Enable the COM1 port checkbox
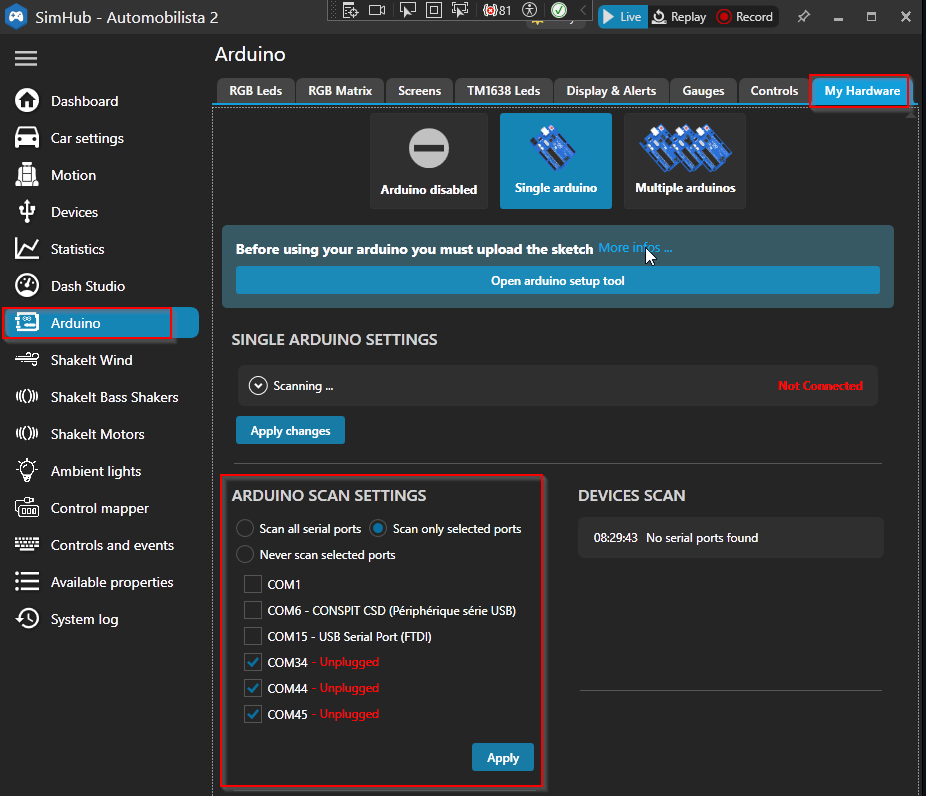 (253, 583)
